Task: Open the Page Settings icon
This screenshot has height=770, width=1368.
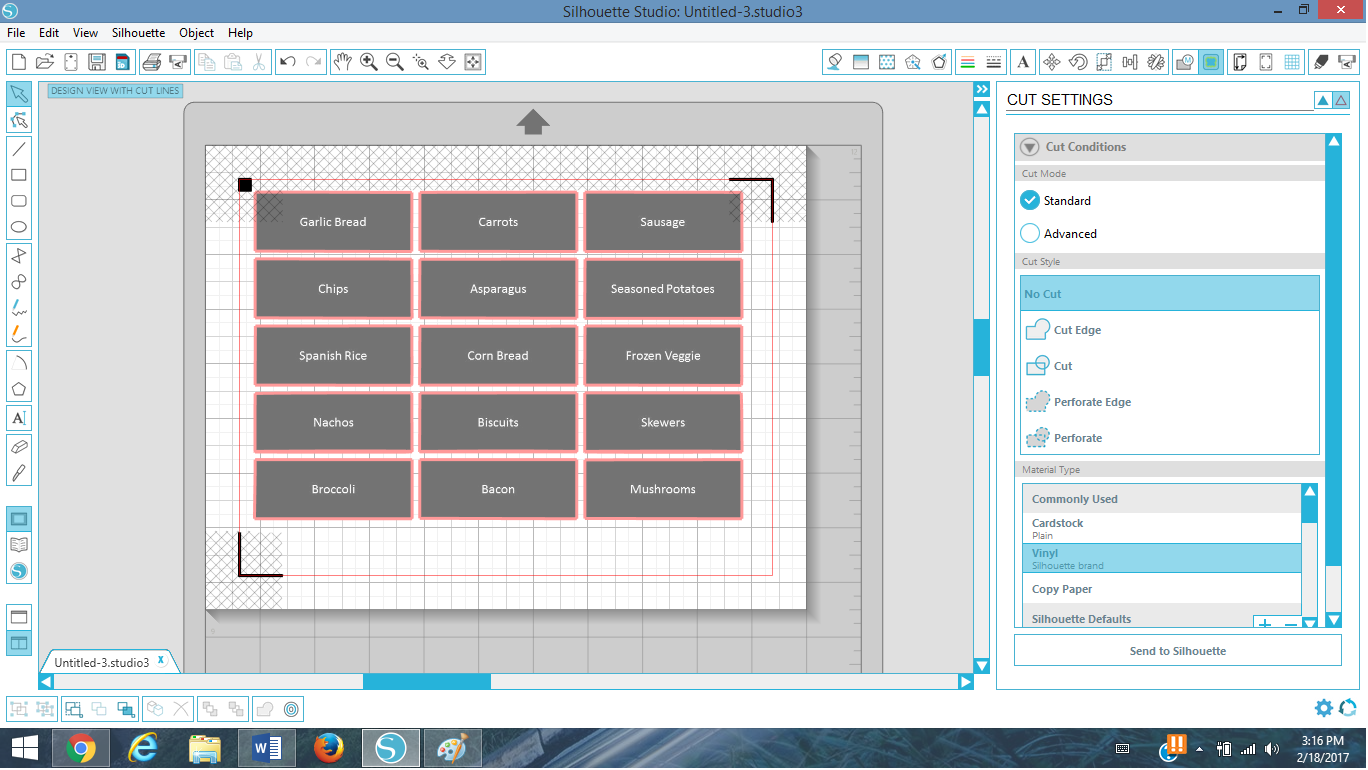Action: pos(1240,62)
